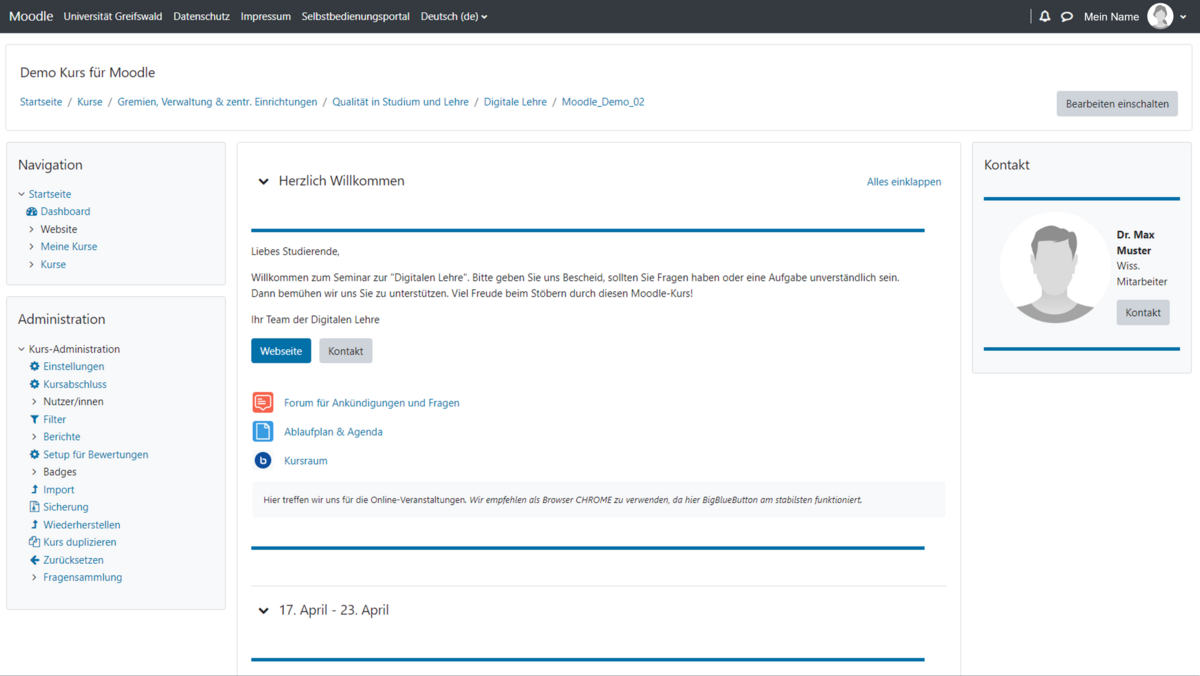
Task: Collapse the Herzlich Willkommen section
Action: 263,181
